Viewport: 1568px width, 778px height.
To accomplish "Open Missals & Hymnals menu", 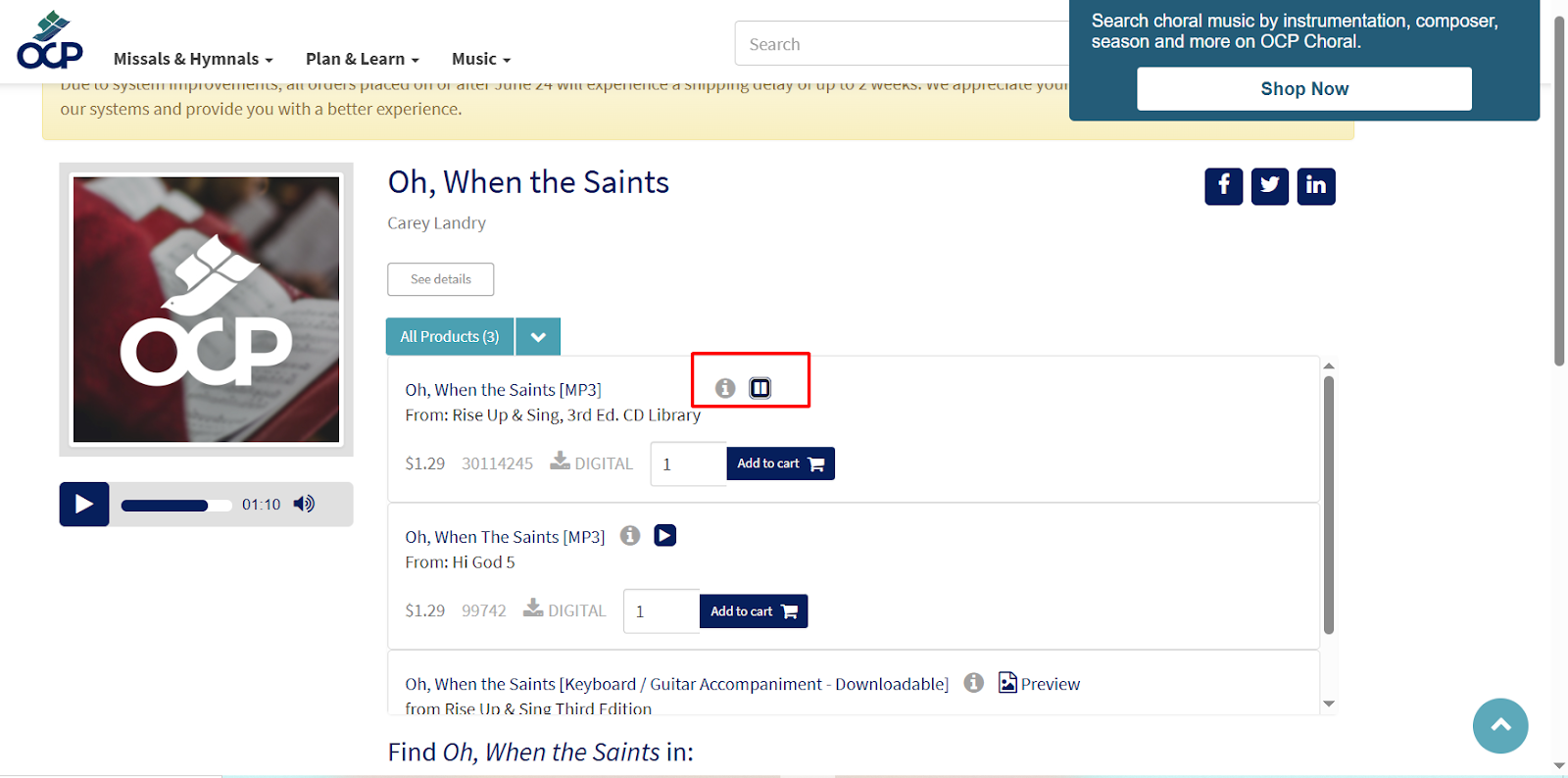I will (193, 59).
